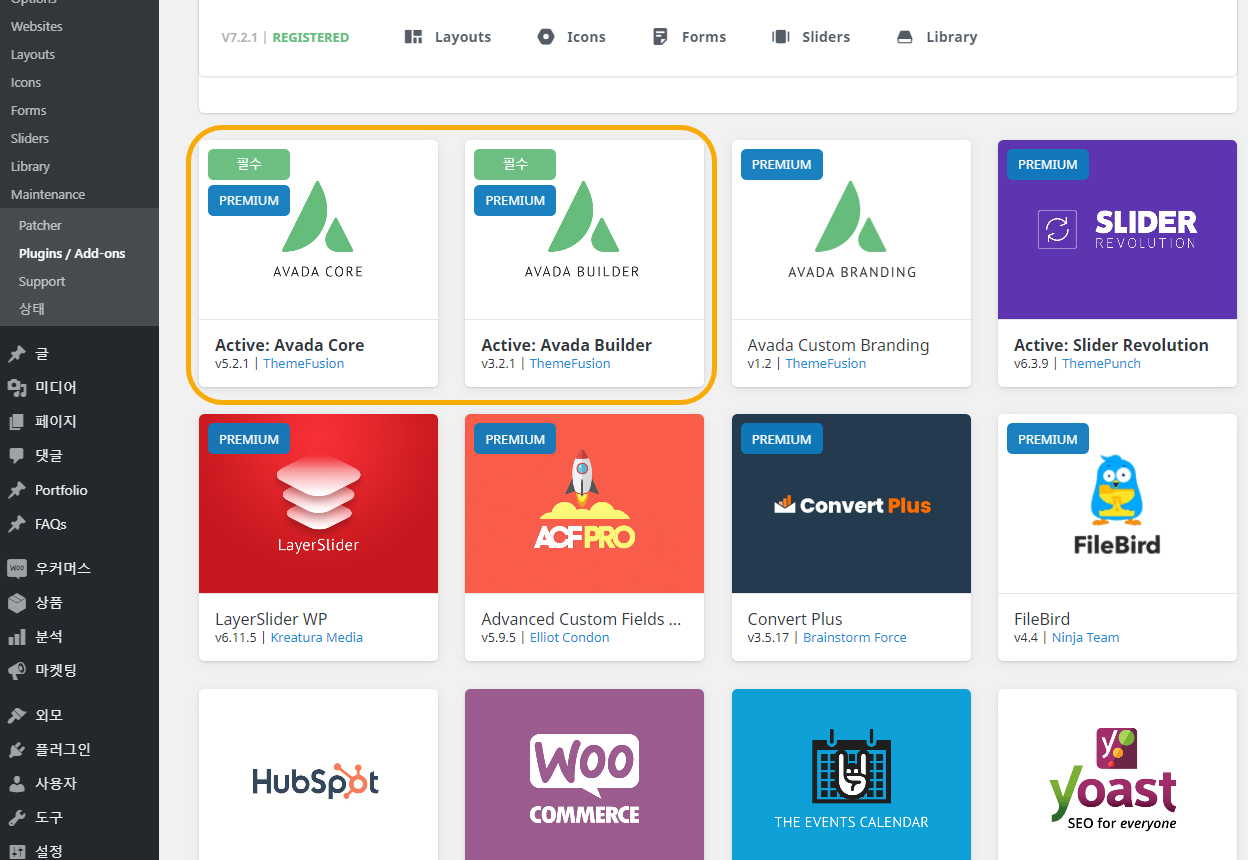Click the Icons hexagon icon in header

coord(546,37)
